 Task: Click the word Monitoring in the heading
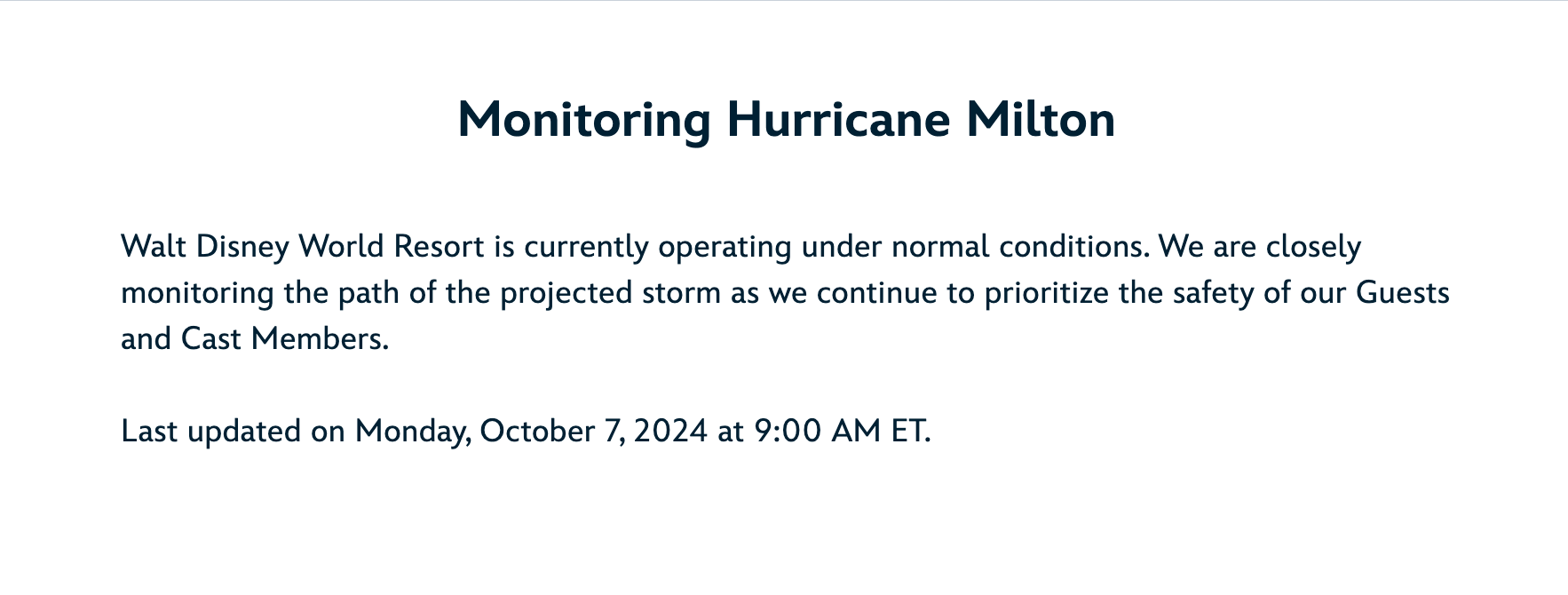pyautogui.click(x=584, y=120)
